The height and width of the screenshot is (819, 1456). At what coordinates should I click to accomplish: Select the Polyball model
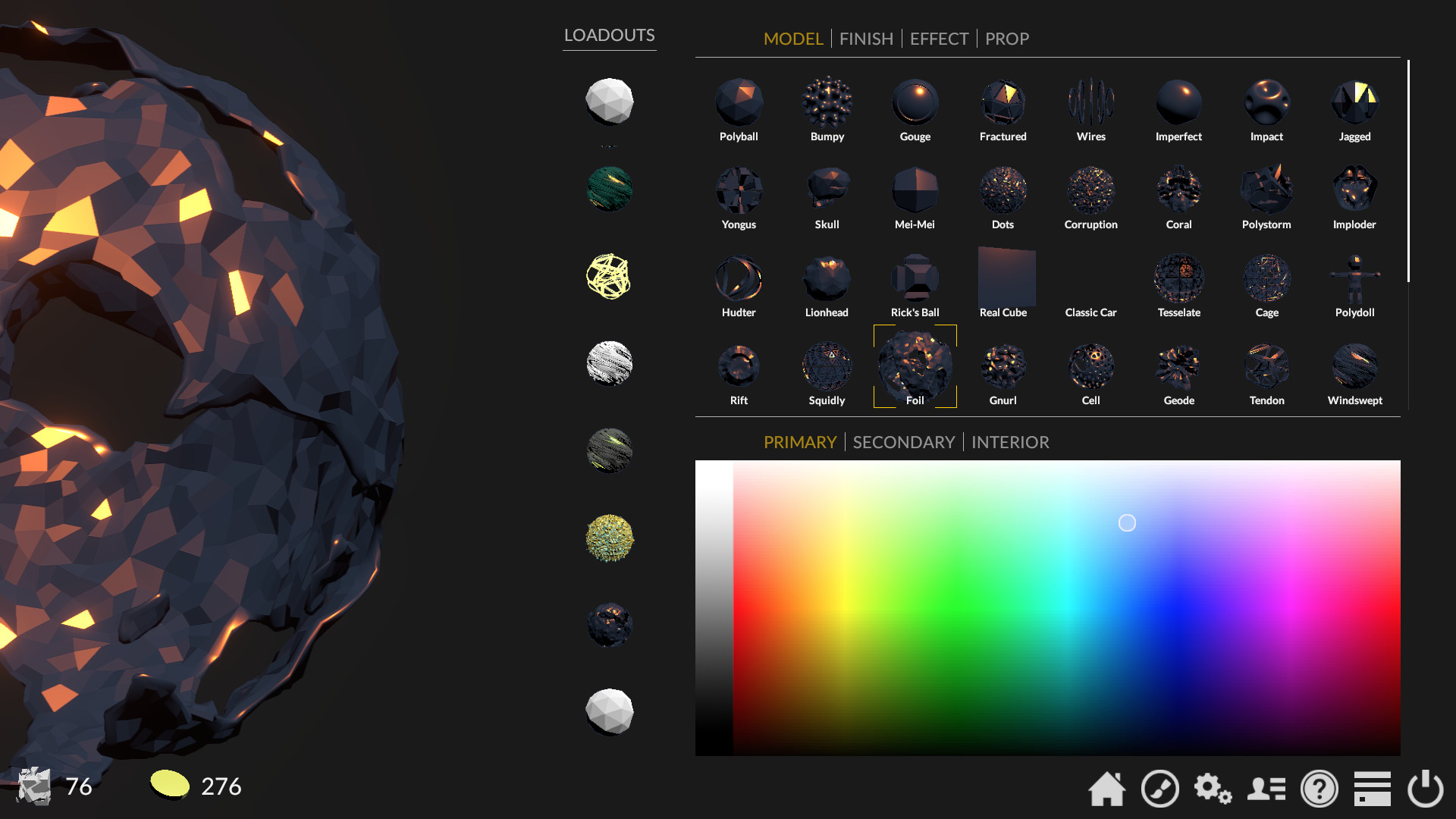click(x=739, y=102)
